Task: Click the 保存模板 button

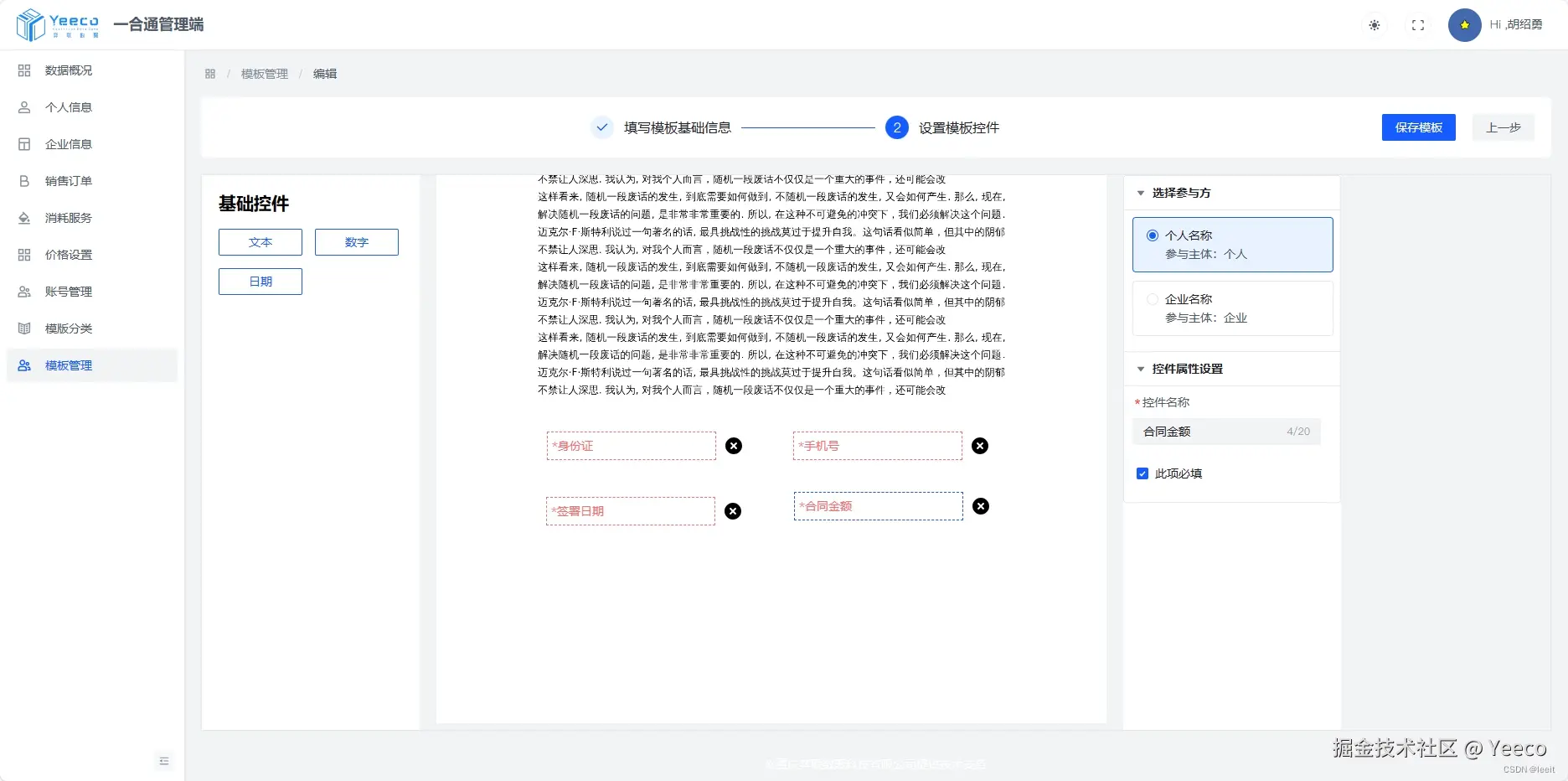Action: coord(1419,127)
